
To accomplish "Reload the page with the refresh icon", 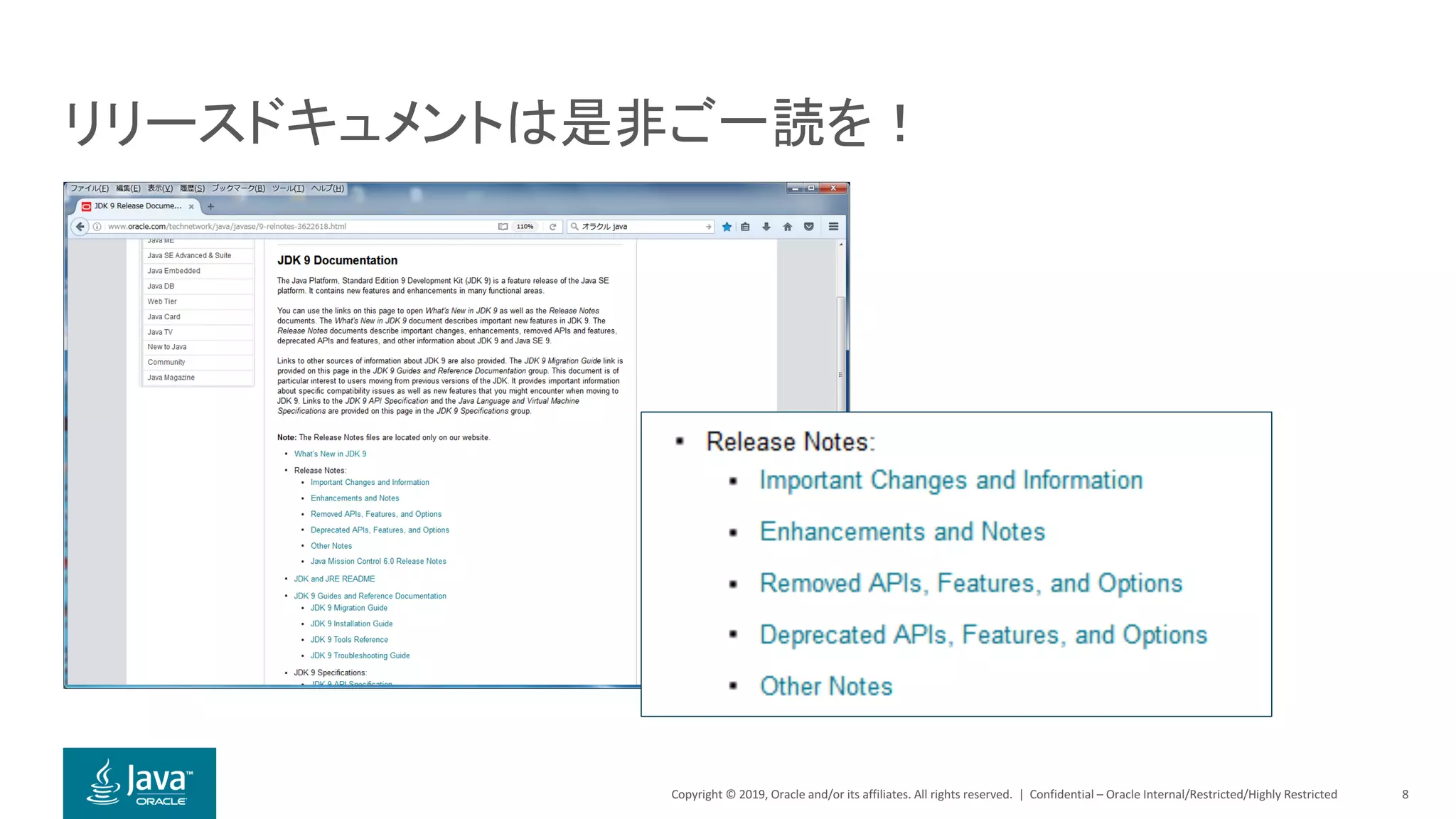I will click(552, 227).
